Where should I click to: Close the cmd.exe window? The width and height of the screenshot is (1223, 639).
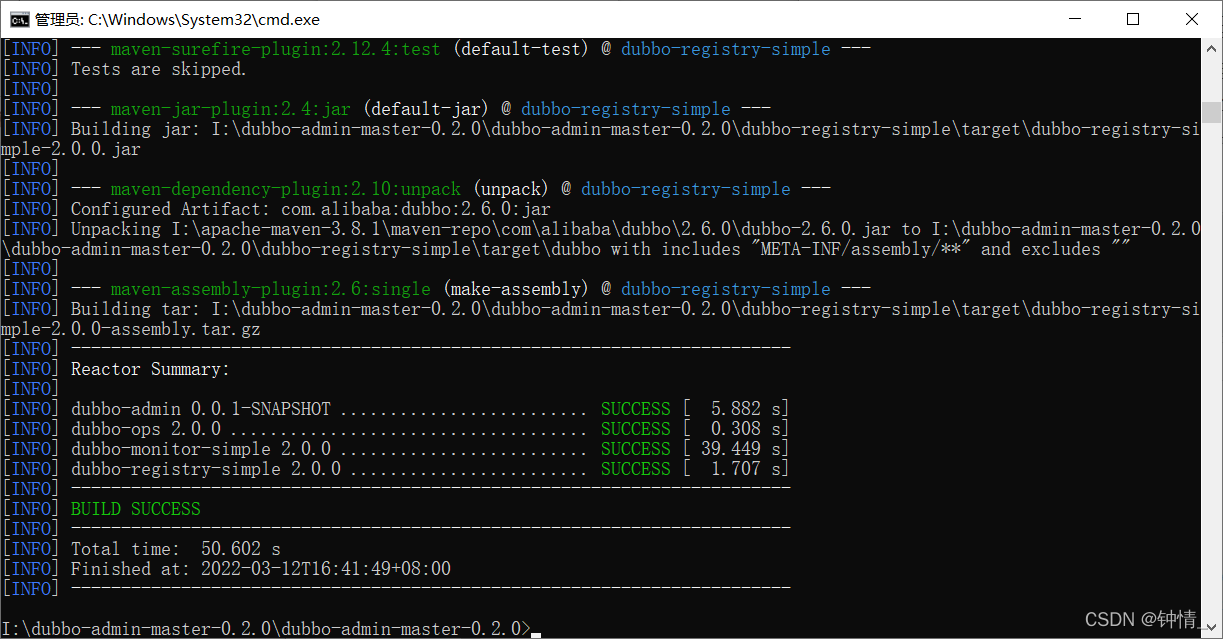[1192, 19]
